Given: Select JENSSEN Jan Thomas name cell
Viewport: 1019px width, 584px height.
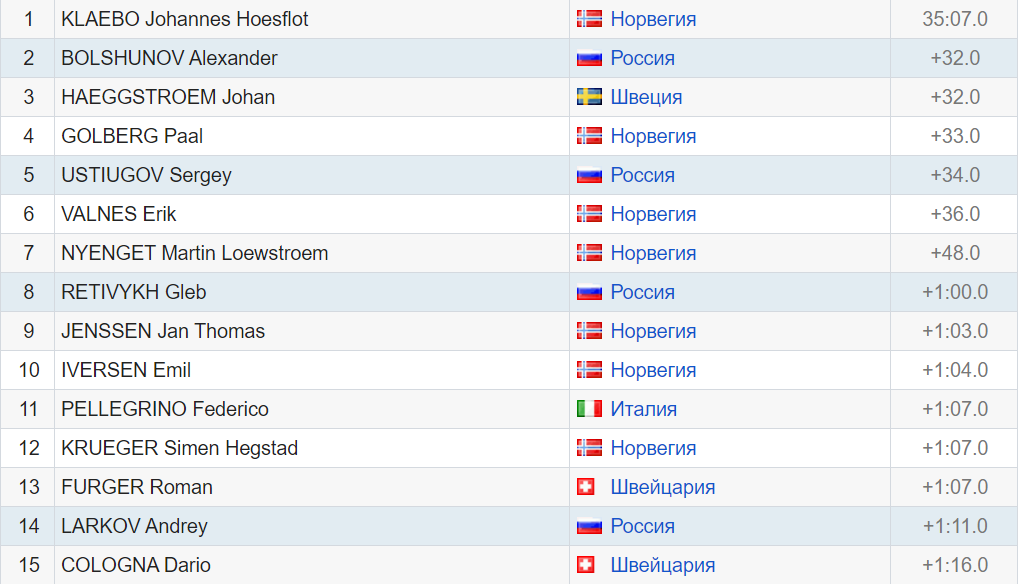Looking at the screenshot, I should (312, 331).
